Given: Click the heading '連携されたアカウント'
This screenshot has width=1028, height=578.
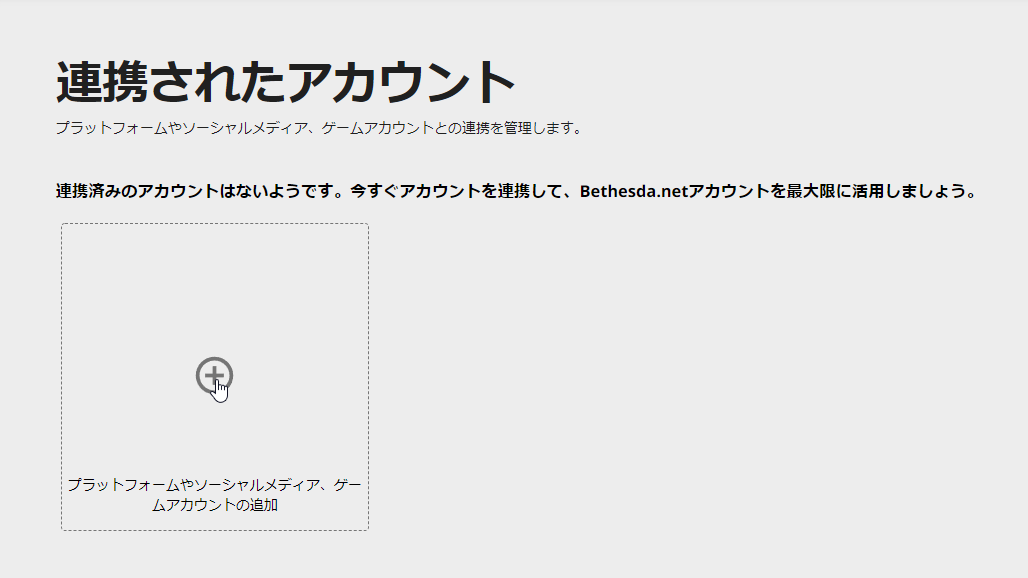Looking at the screenshot, I should (x=285, y=82).
